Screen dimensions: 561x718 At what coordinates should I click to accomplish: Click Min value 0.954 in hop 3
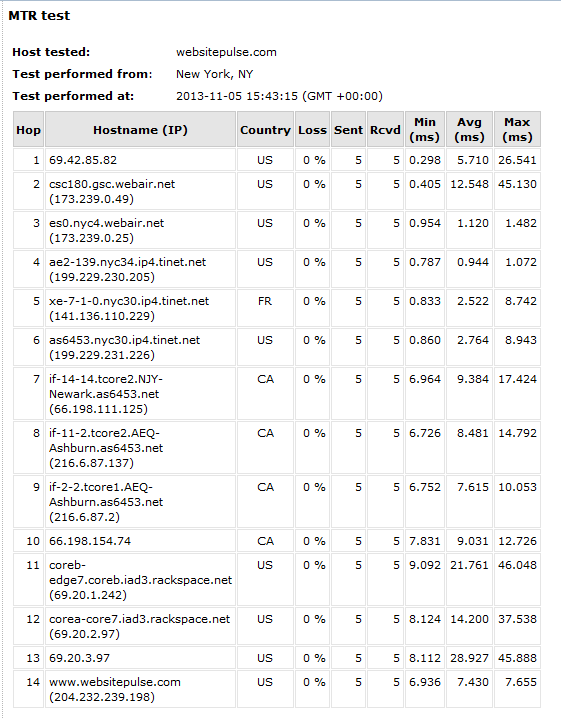pos(425,223)
